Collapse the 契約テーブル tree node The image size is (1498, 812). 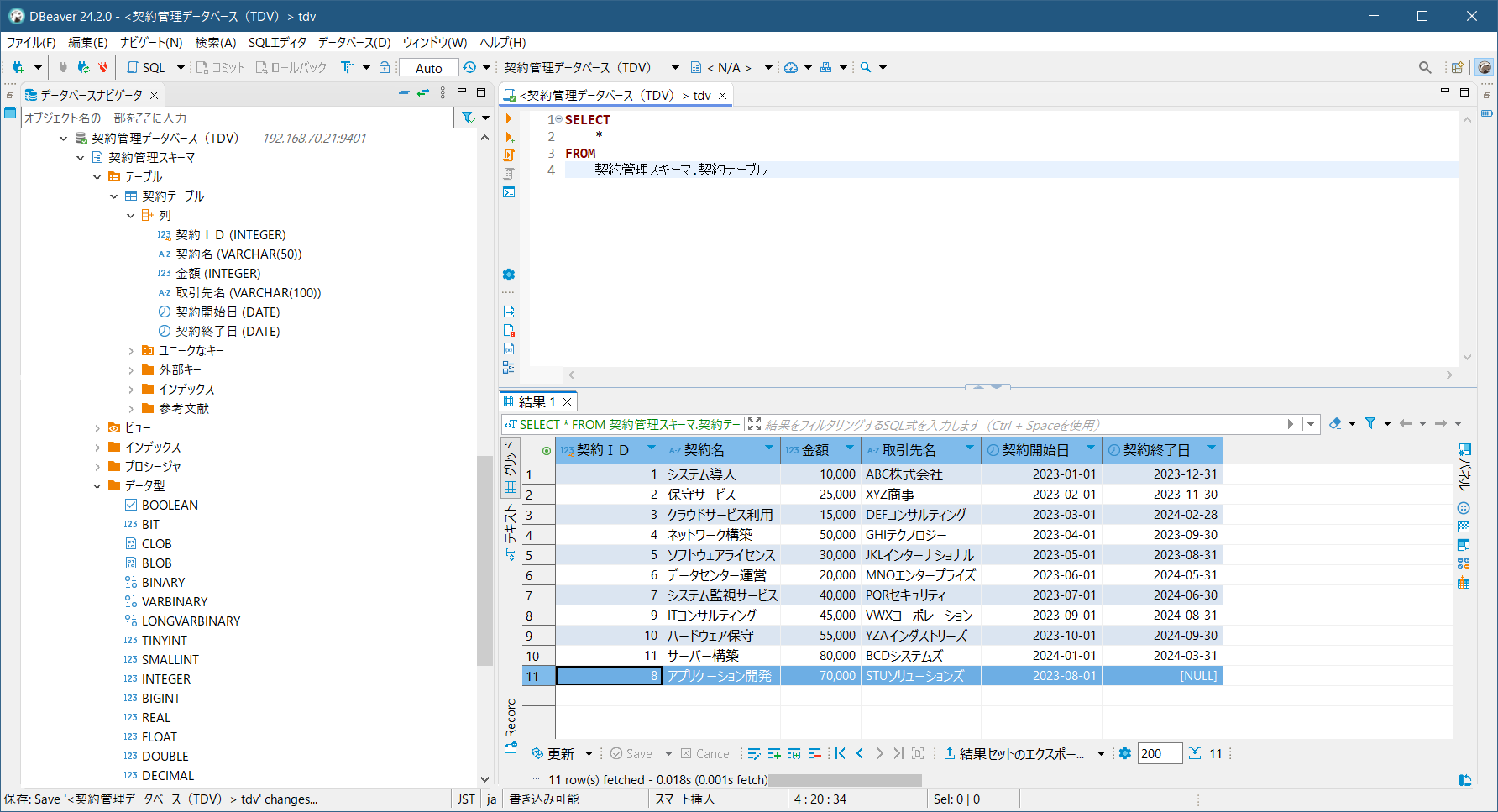pos(114,196)
